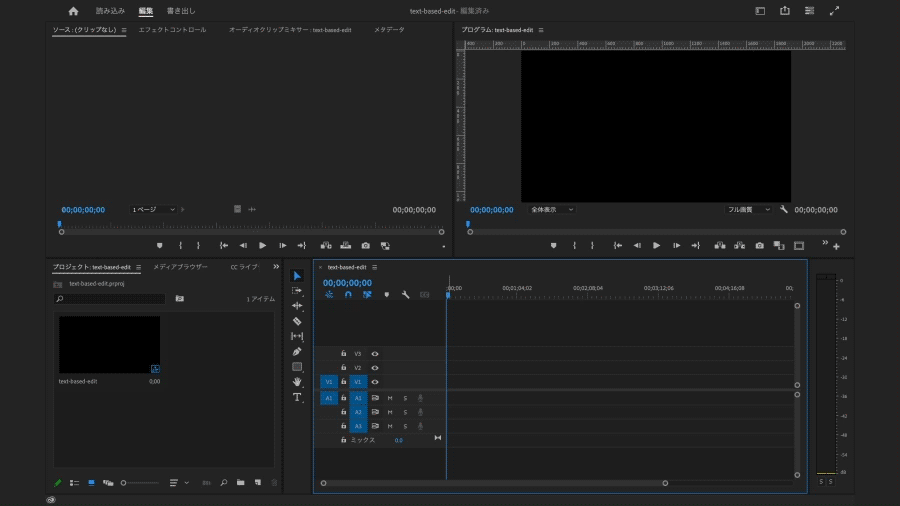
Task: Open the Home screen icon
Action: [73, 11]
